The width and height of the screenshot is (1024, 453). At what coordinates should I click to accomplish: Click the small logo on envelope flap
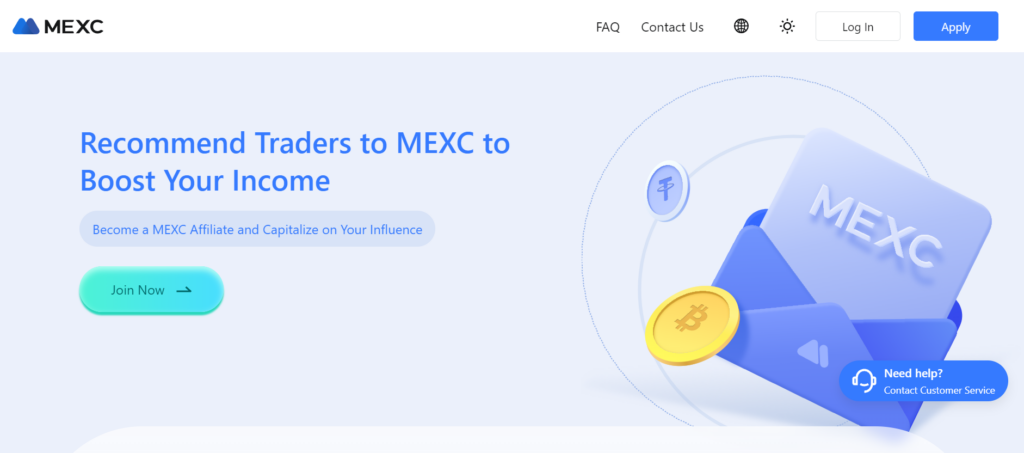(813, 353)
